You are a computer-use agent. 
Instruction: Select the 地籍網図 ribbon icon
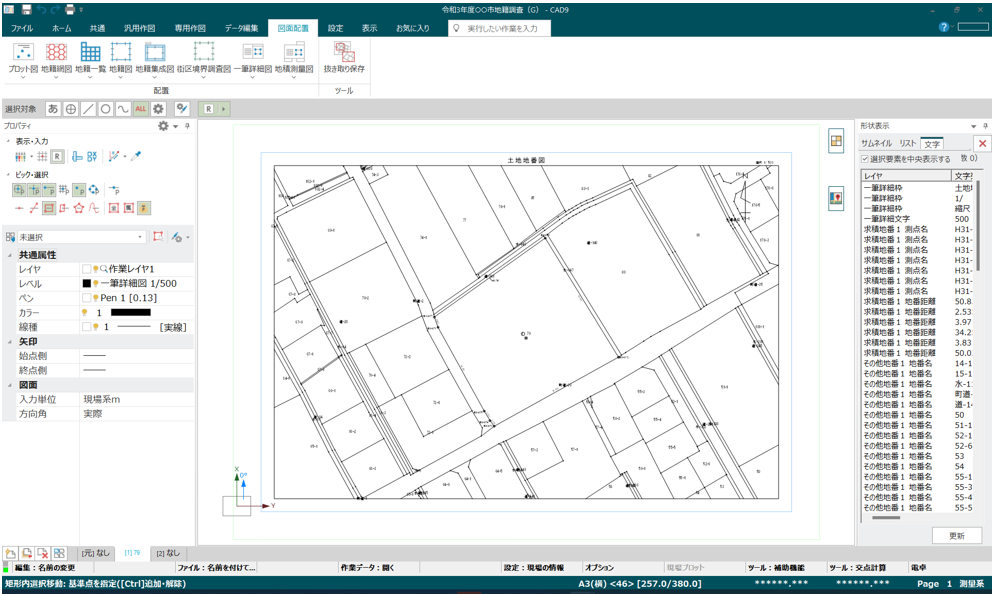[x=56, y=52]
